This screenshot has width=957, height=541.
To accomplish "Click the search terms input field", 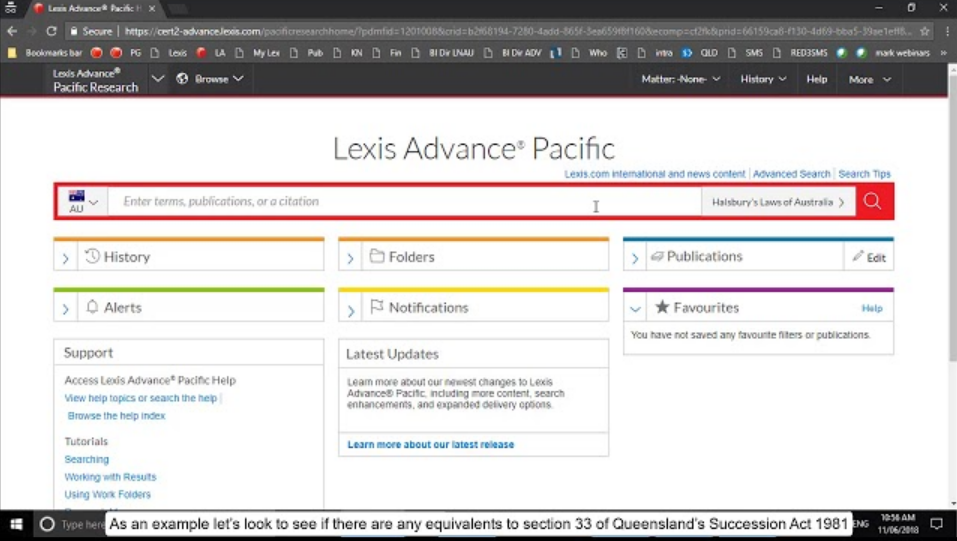I will pos(404,201).
